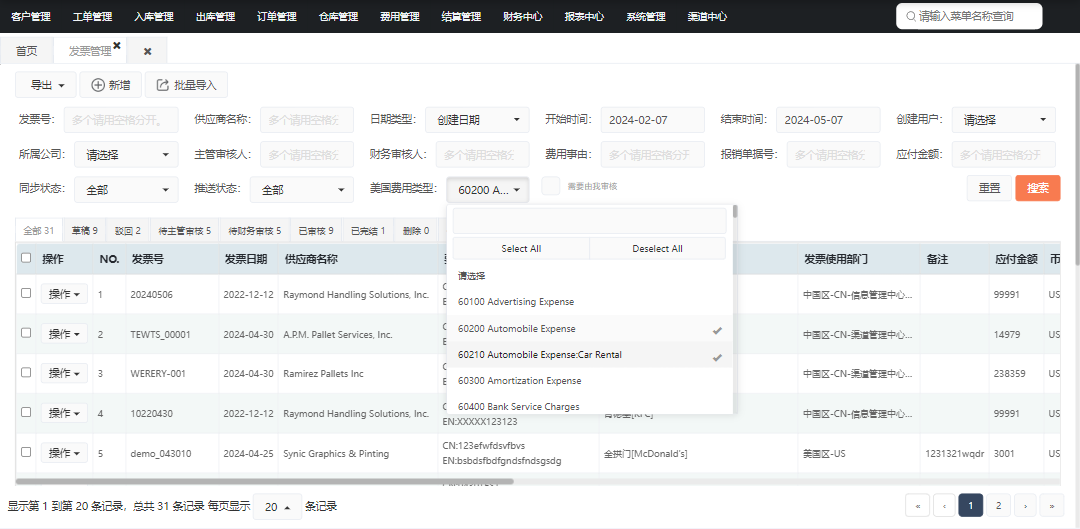The width and height of the screenshot is (1080, 529).
Task: Open the 创建用户 dropdown
Action: [1004, 120]
